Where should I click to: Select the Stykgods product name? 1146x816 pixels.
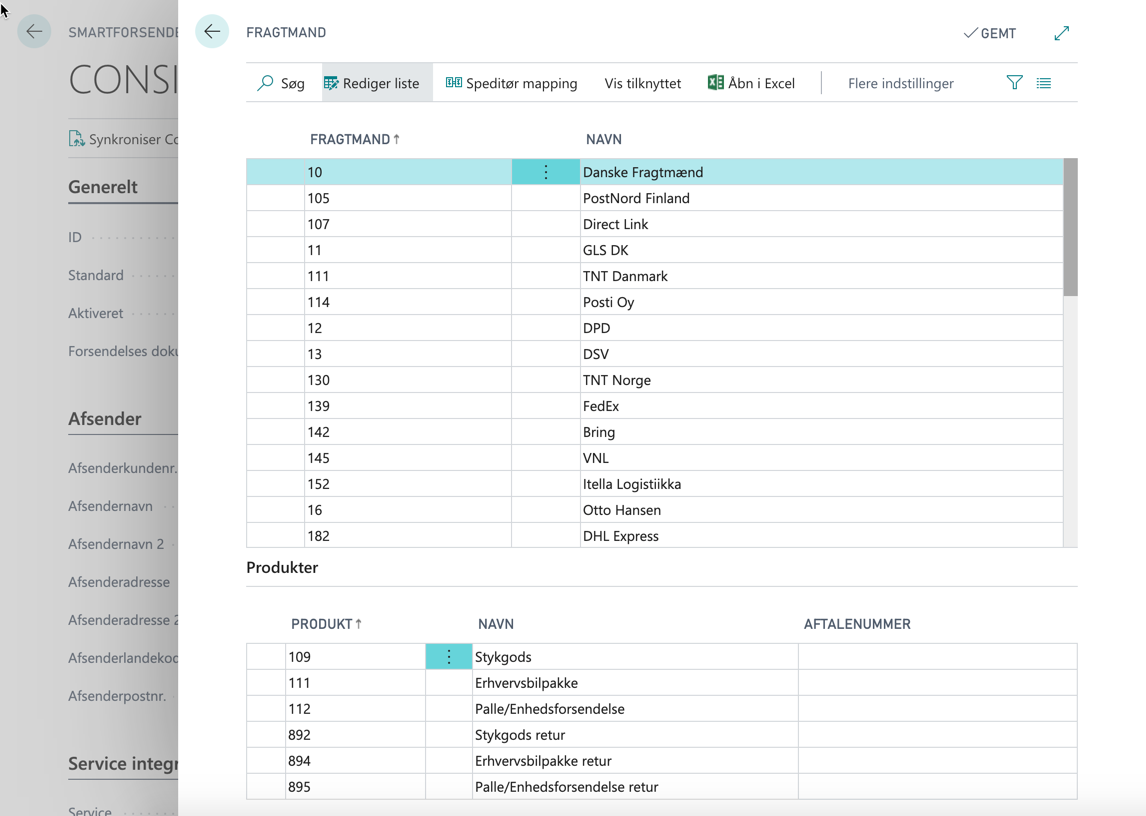coord(635,657)
